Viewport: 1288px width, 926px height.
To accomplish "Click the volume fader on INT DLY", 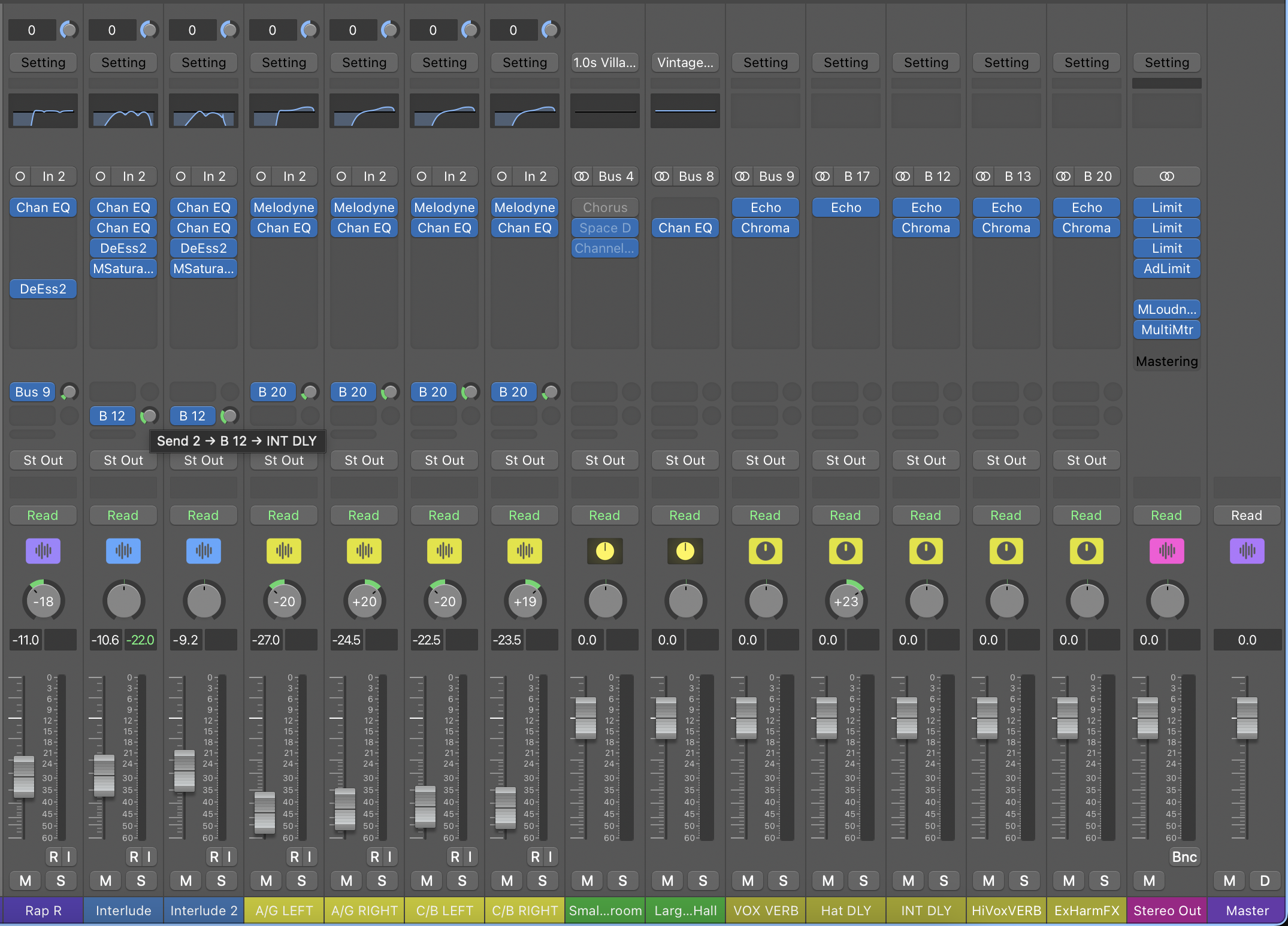I will (906, 718).
